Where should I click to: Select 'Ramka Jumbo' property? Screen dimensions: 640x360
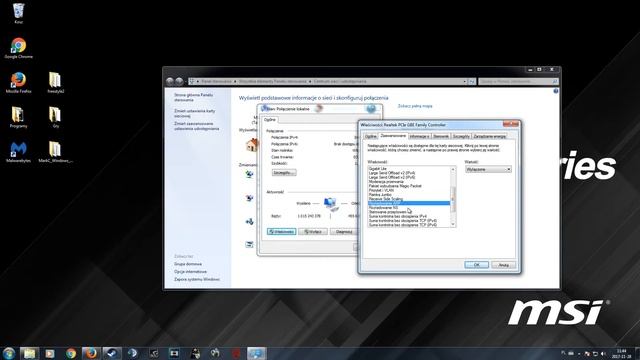[380, 195]
